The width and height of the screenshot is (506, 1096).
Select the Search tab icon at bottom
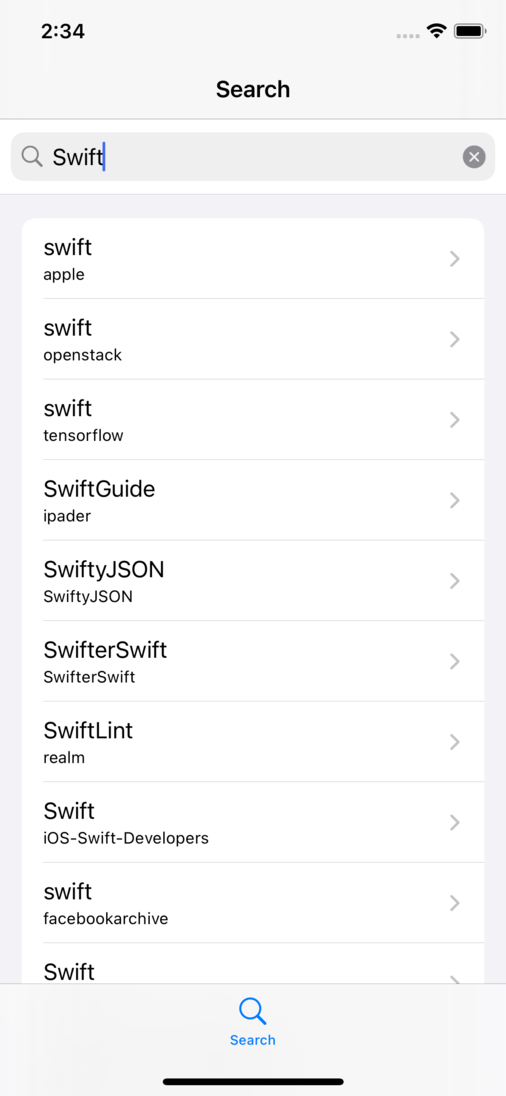coord(252,1011)
